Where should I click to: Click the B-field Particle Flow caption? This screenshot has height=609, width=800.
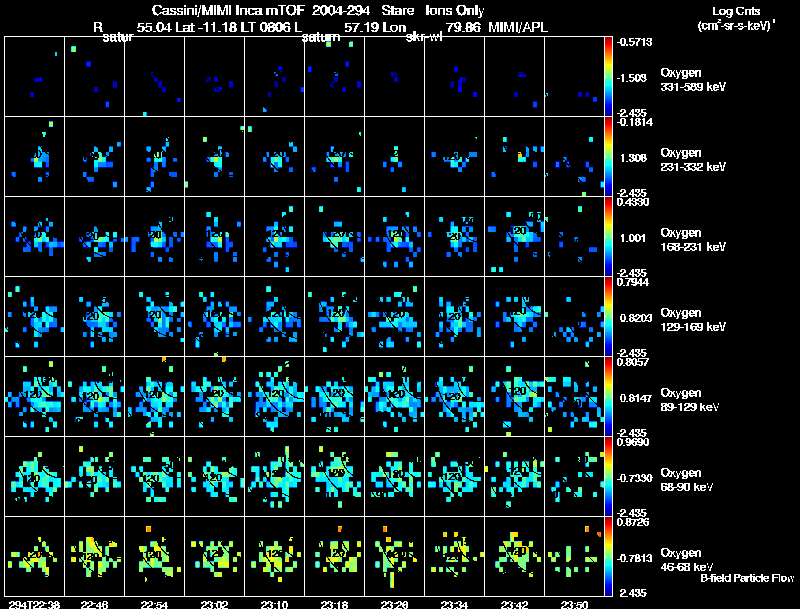pos(747,578)
